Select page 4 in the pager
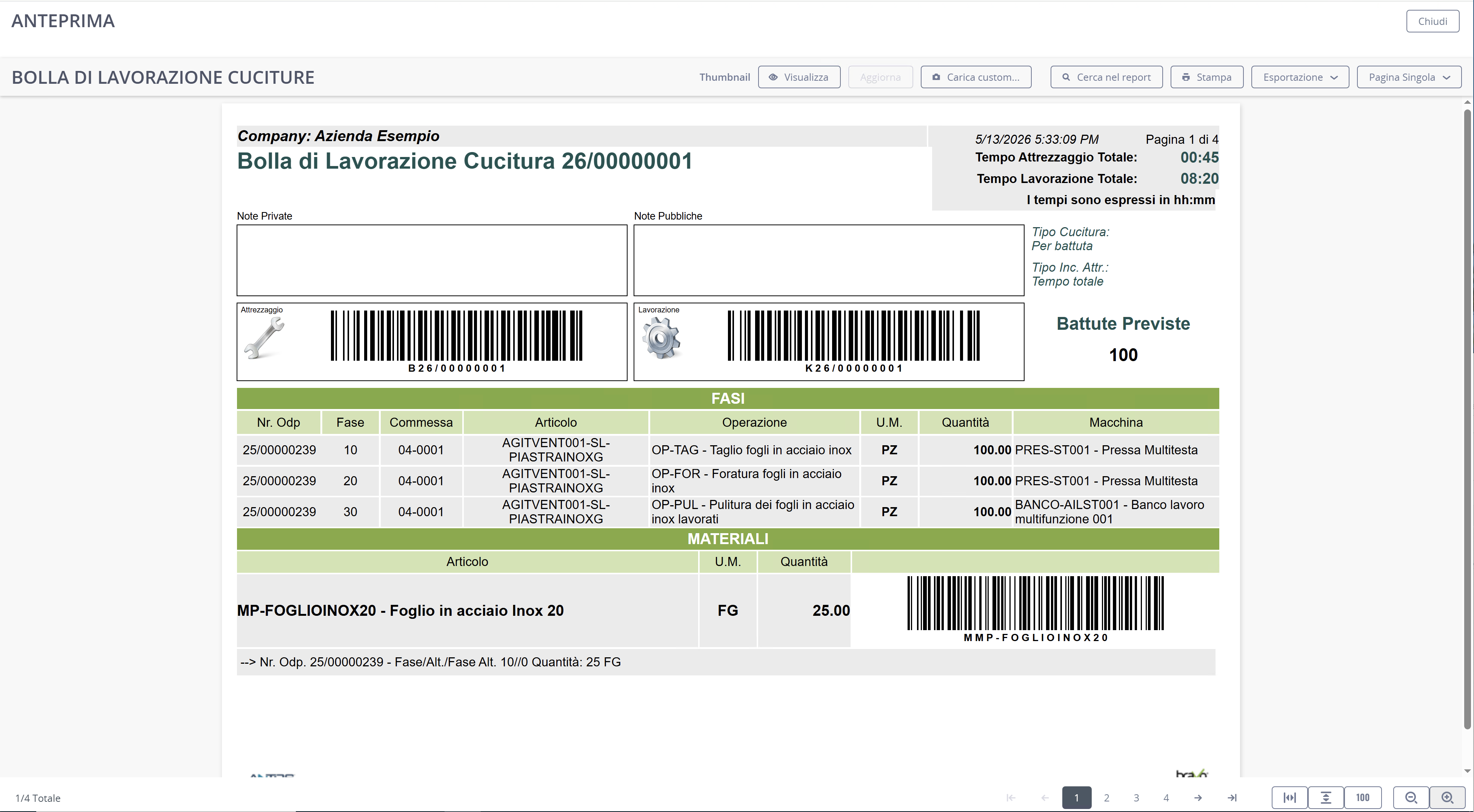 [1166, 798]
